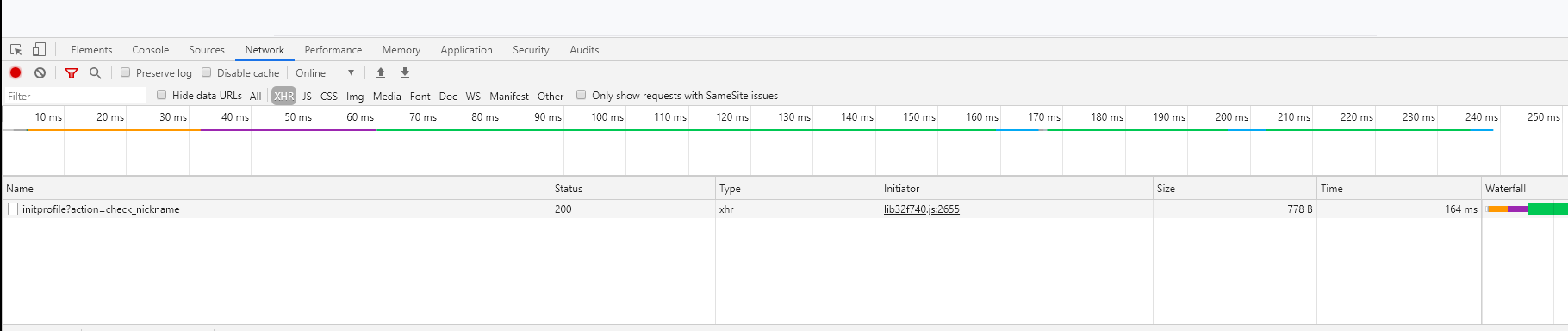This screenshot has width=1568, height=331.
Task: Import HAR file upload arrow icon
Action: tap(381, 73)
